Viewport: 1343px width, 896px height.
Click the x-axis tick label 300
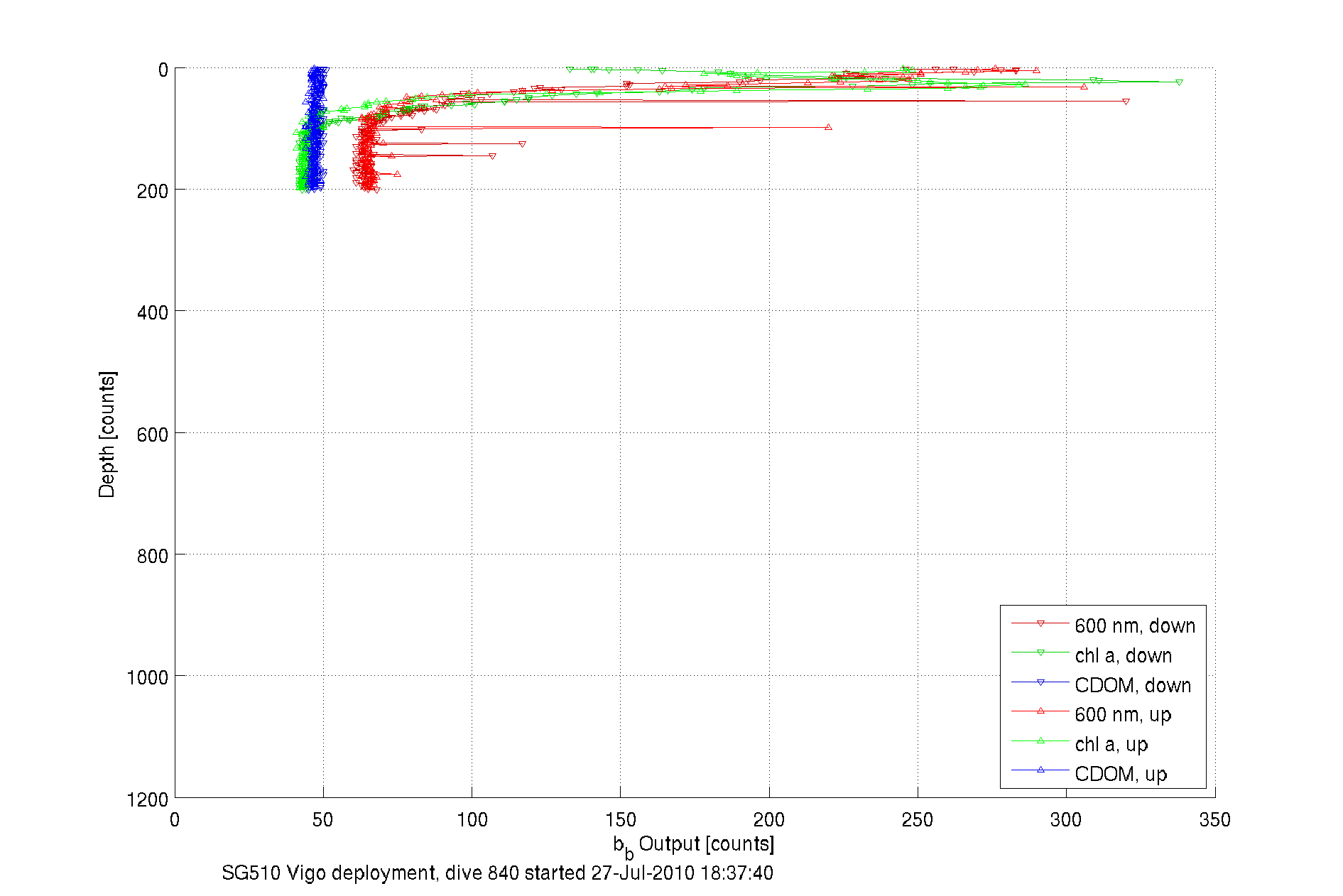tap(1066, 820)
